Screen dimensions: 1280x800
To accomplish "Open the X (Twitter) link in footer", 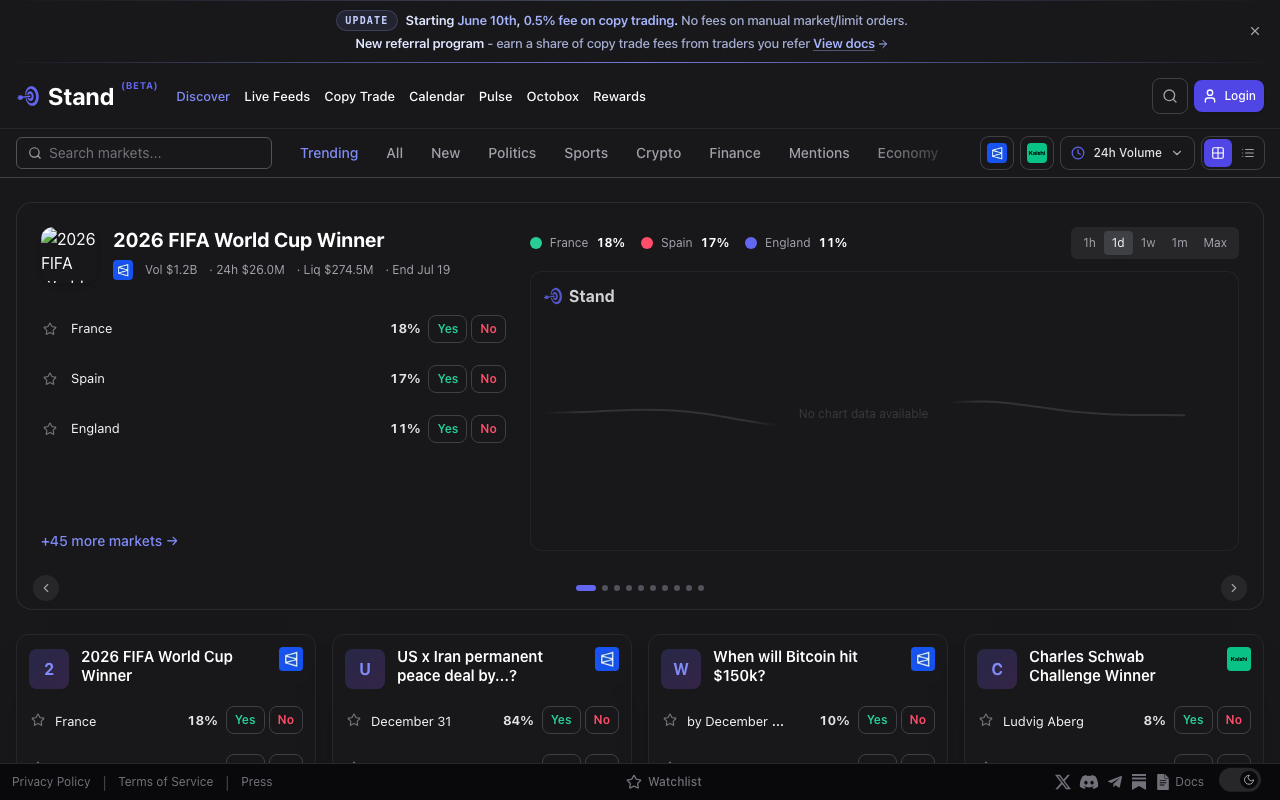I will click(1063, 782).
